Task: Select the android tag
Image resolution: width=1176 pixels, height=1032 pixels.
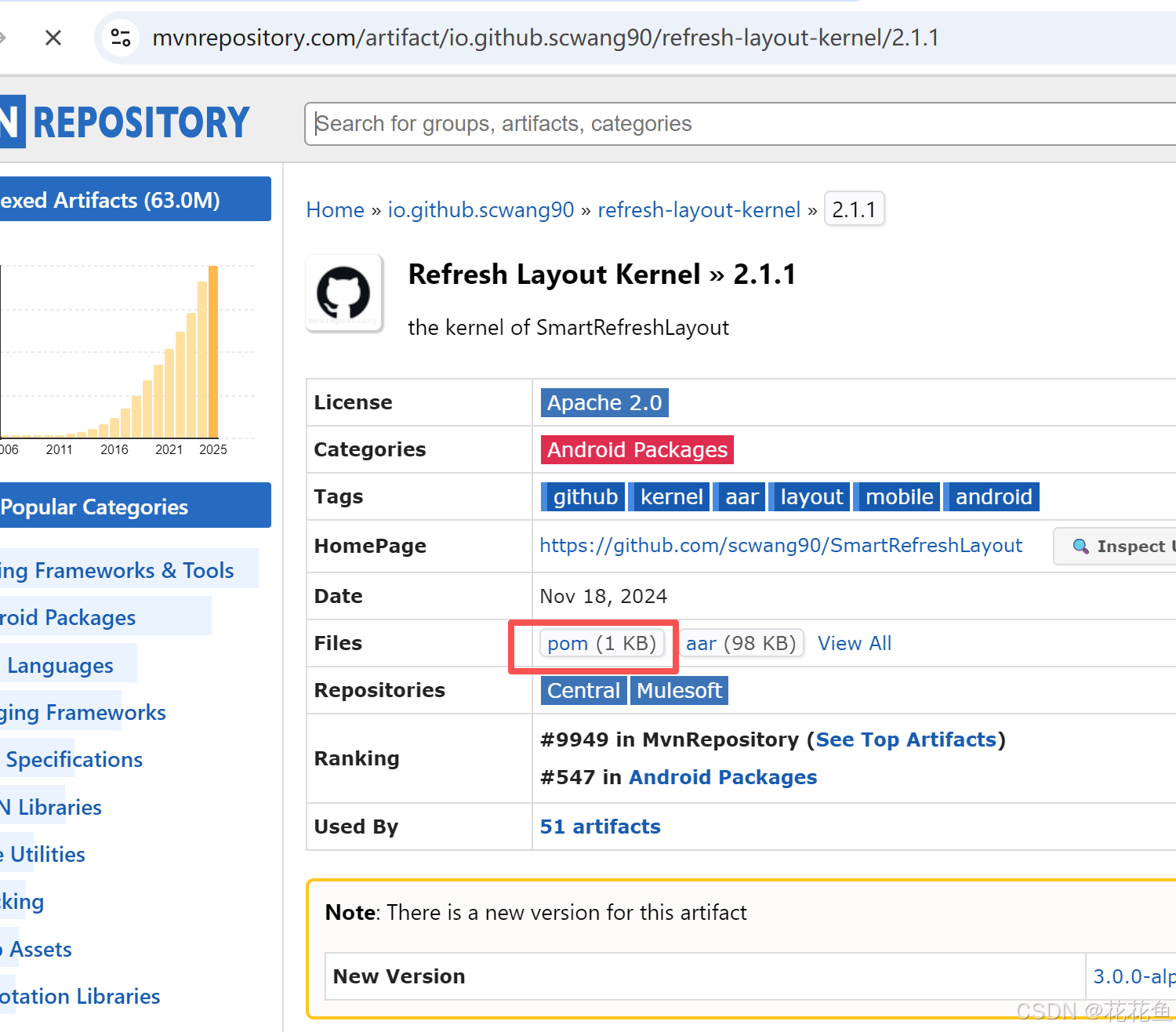Action: (992, 496)
